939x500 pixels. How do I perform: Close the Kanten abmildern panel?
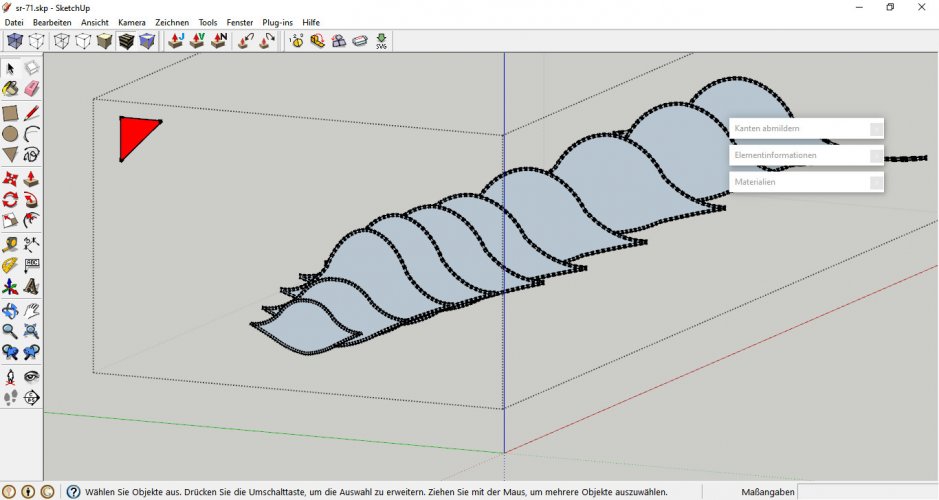click(x=876, y=129)
